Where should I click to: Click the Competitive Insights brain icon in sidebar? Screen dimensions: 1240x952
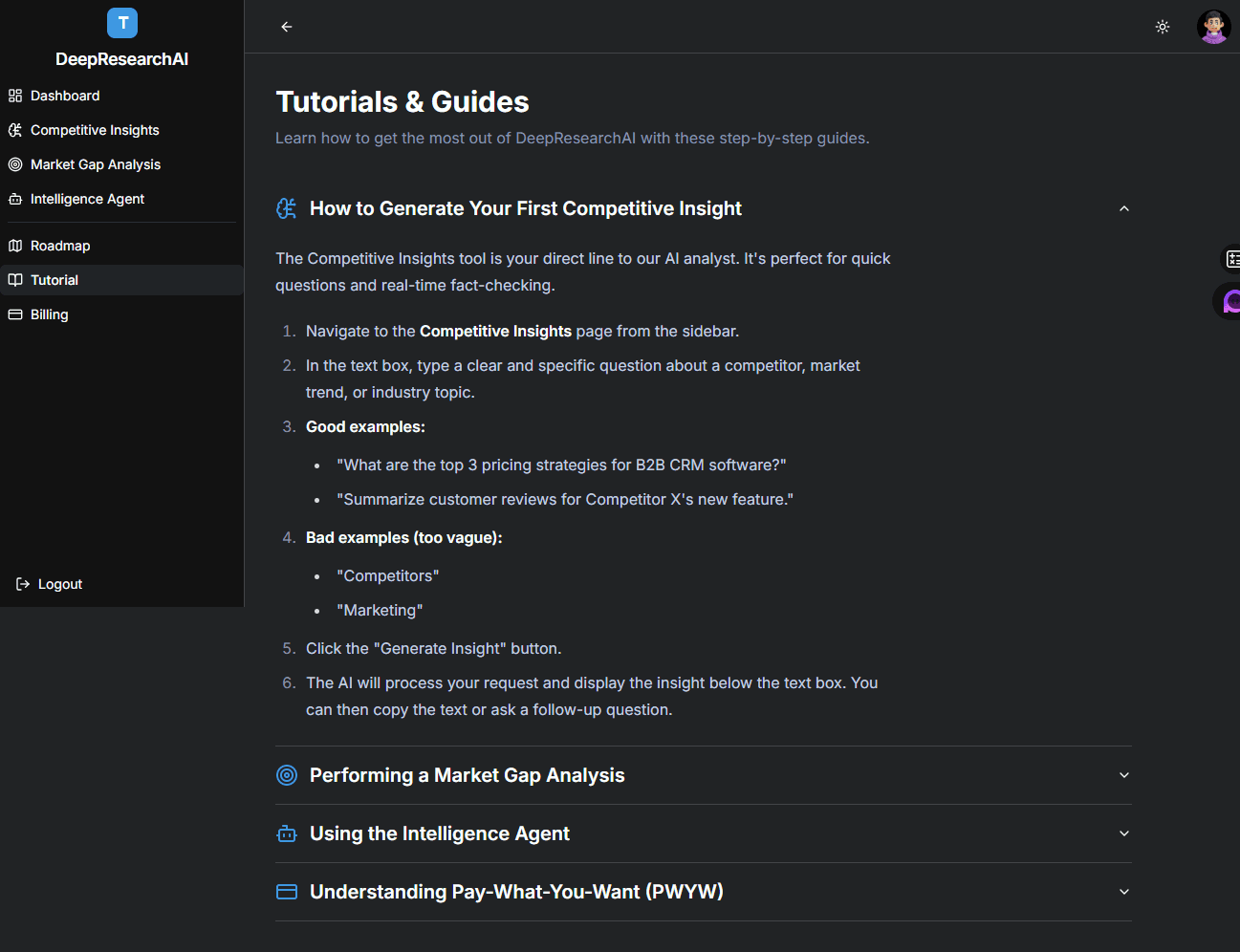point(15,130)
